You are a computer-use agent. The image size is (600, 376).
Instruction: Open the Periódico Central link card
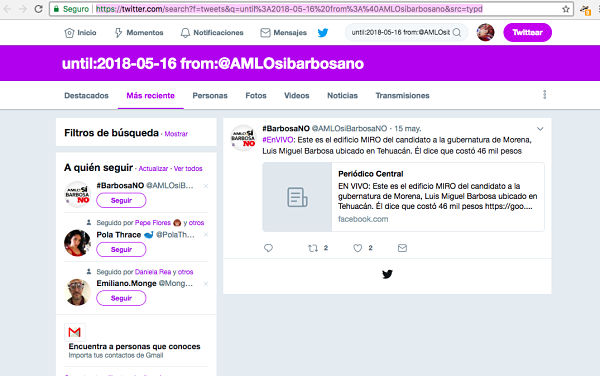[x=403, y=197]
